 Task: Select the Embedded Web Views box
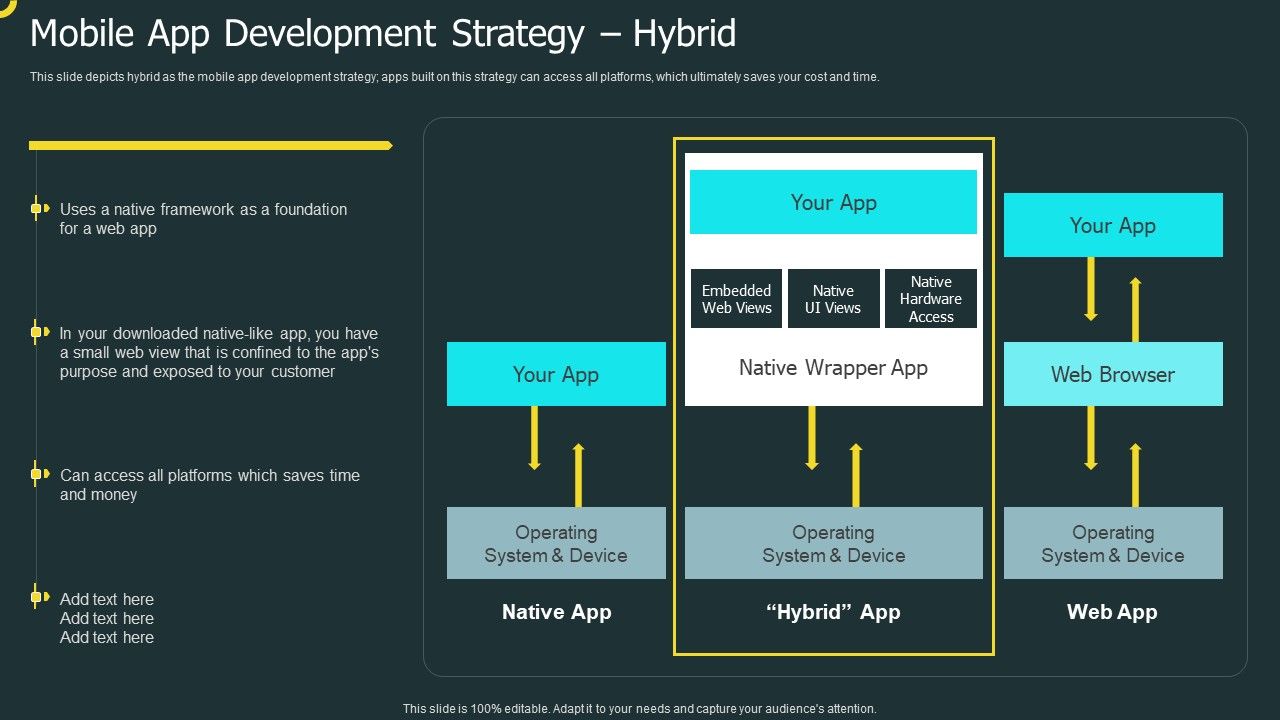click(736, 298)
